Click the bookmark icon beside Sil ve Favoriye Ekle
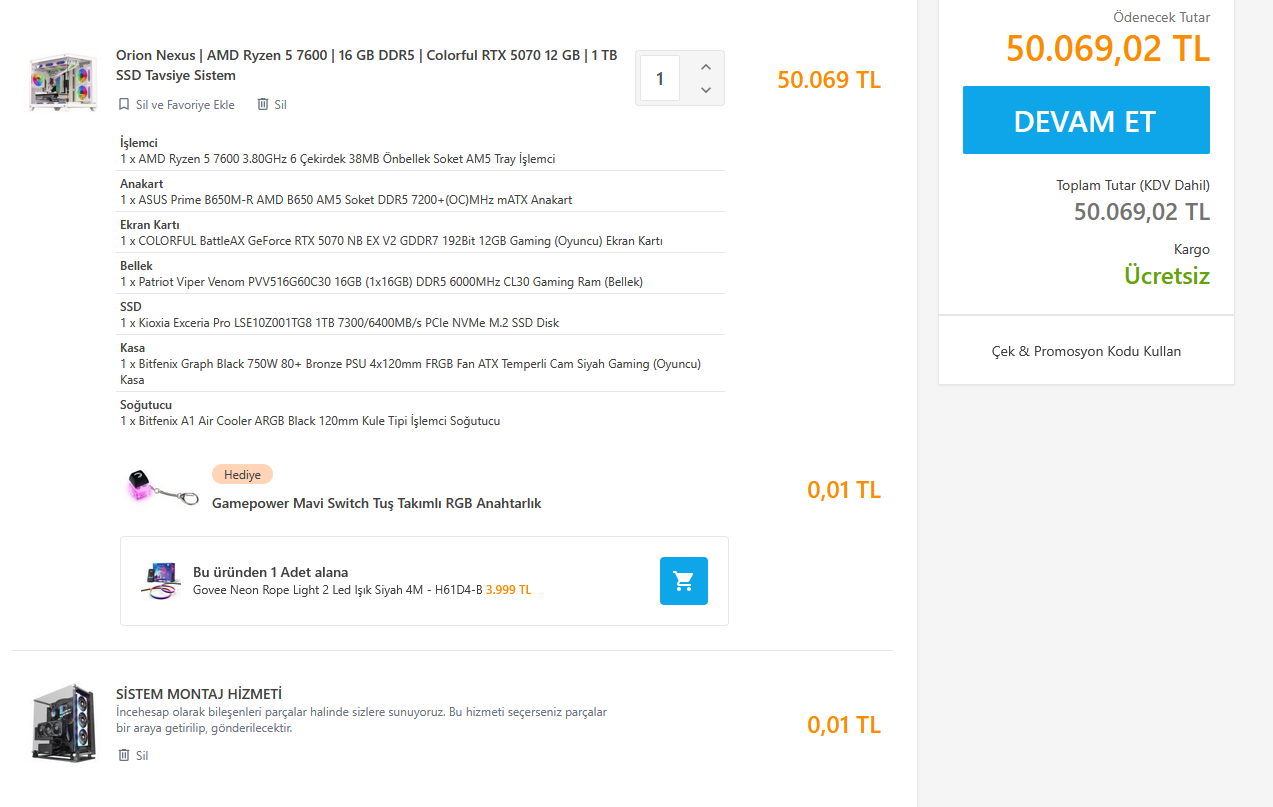Image resolution: width=1273 pixels, height=807 pixels. [124, 104]
